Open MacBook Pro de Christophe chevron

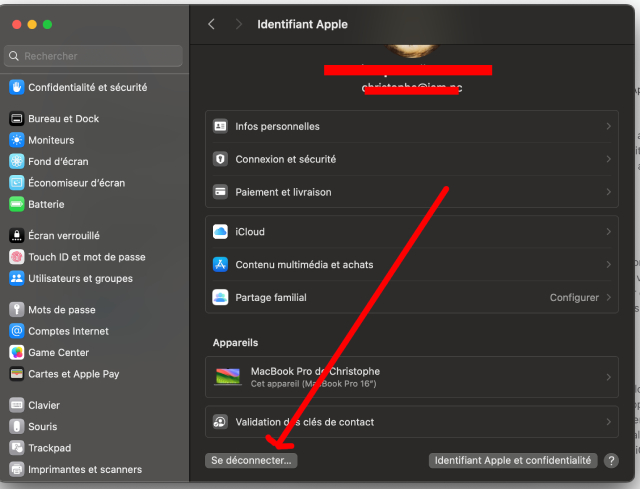(x=609, y=377)
